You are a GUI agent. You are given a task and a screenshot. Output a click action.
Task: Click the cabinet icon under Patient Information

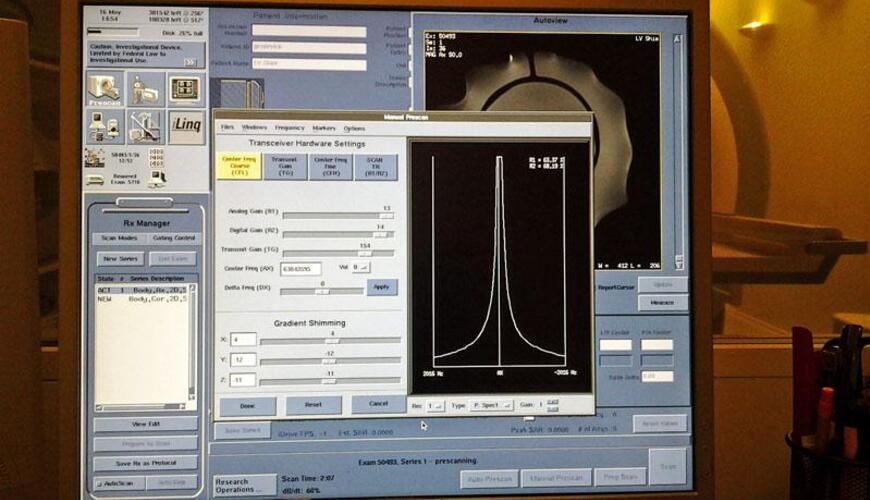[x=239, y=93]
